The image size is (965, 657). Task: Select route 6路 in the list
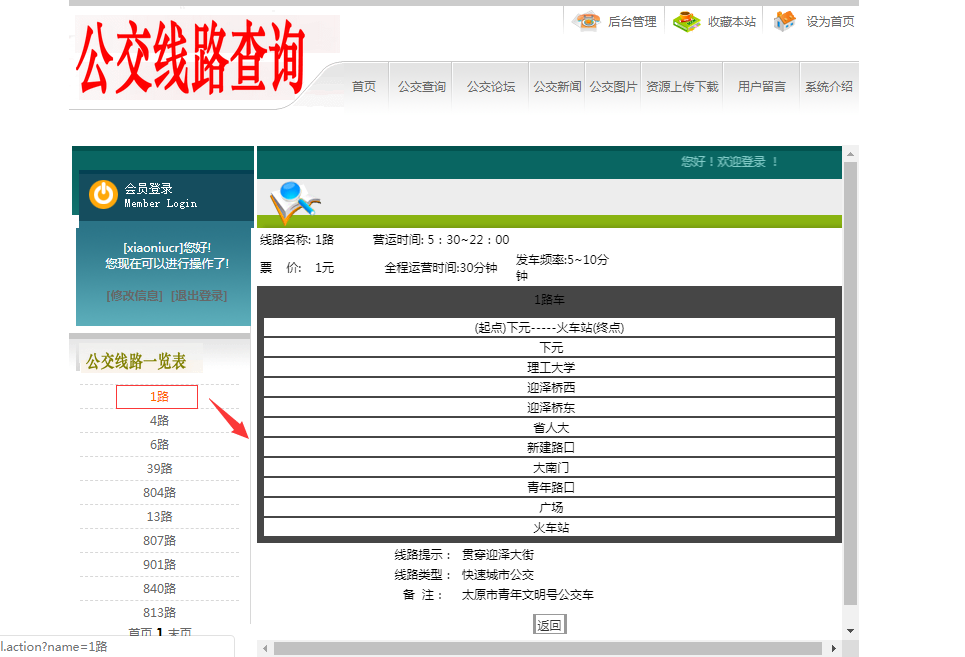(159, 445)
